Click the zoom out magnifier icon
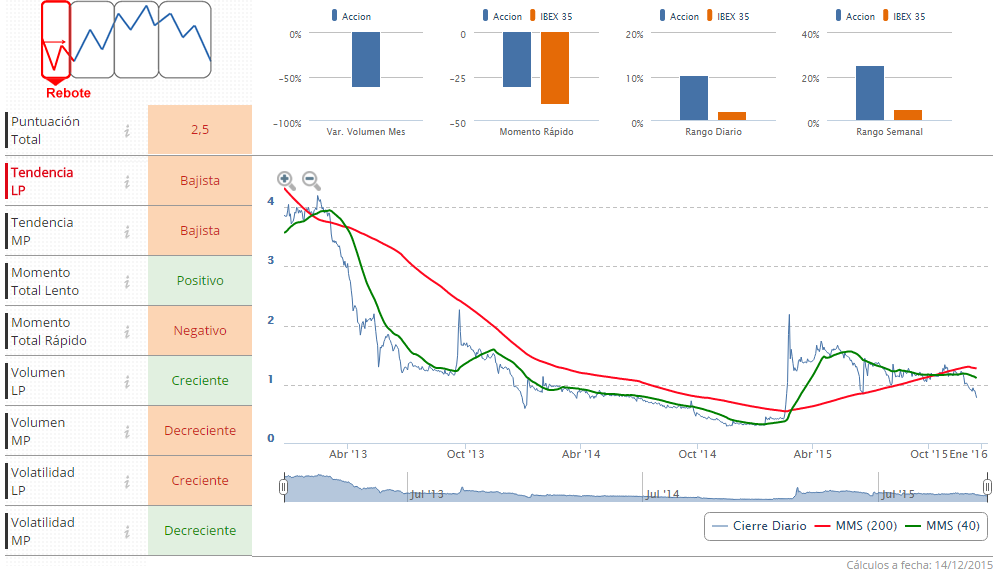Viewport: 996px width, 579px height. [x=311, y=180]
